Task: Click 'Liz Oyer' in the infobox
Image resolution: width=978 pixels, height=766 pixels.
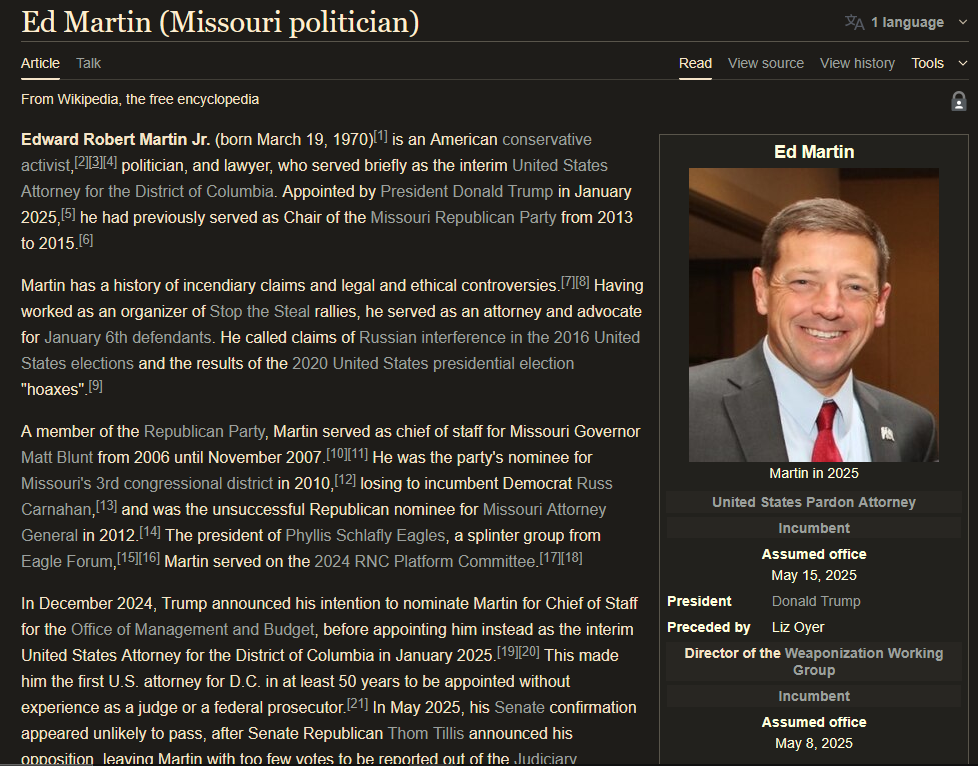Action: [798, 628]
